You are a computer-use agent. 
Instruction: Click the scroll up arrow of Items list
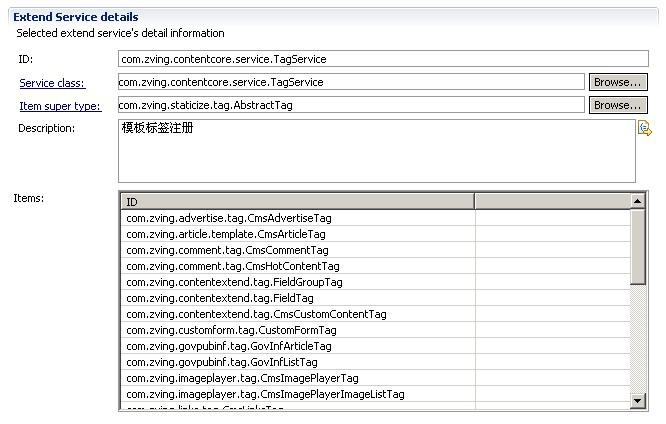point(638,201)
